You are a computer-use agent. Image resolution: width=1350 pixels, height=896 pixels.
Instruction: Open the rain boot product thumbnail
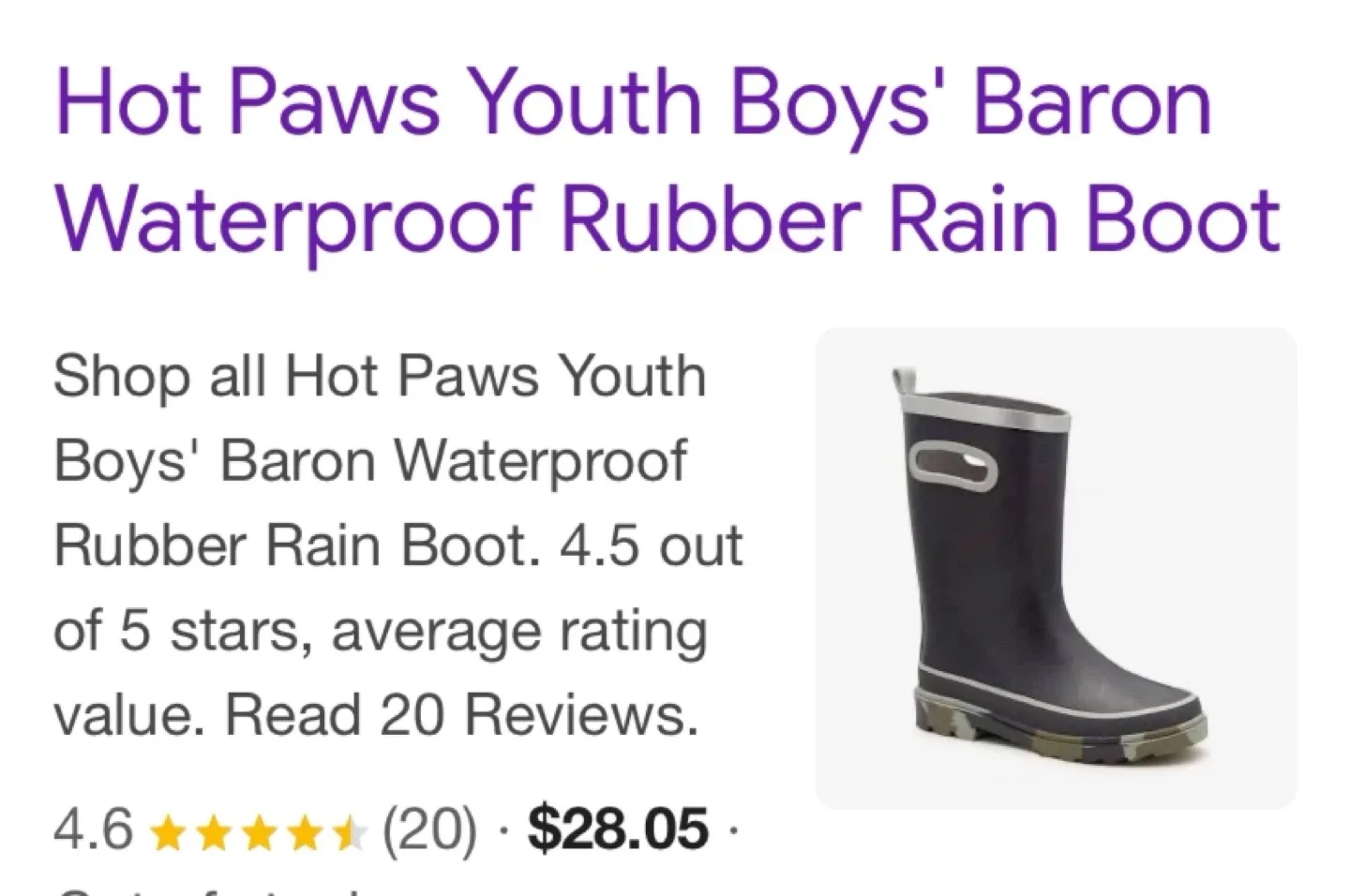coord(1057,568)
